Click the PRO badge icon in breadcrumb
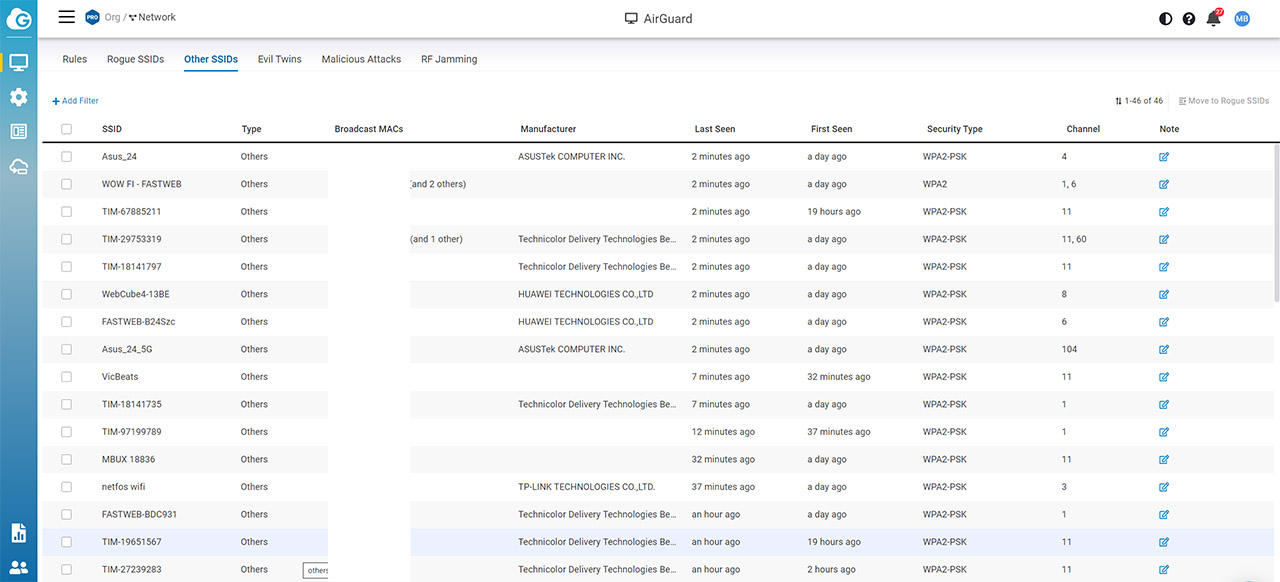The height and width of the screenshot is (582, 1280). click(x=93, y=17)
